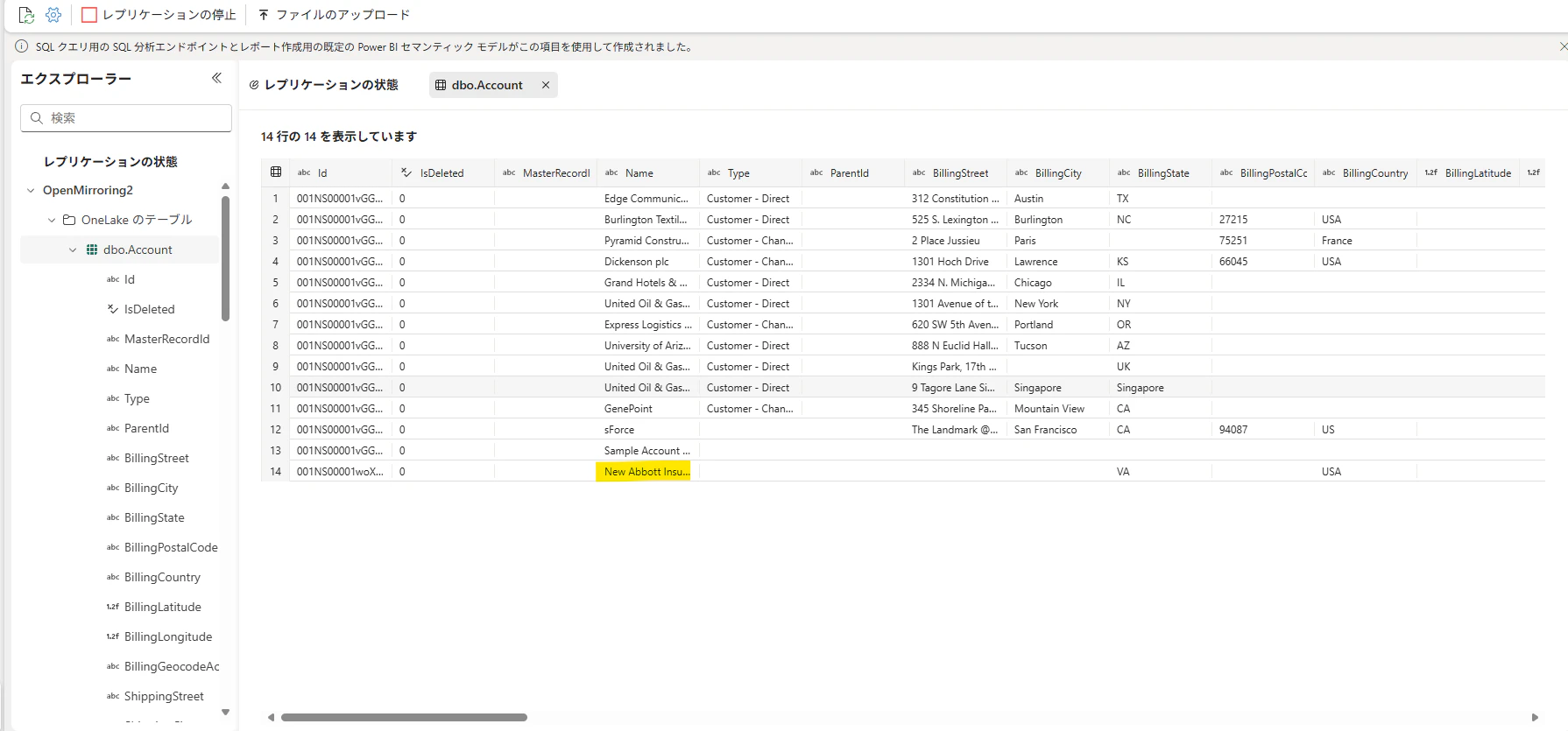The image size is (1568, 731).
Task: Select the highlighted 'New Abbott Insu...' cell
Action: [x=647, y=472]
